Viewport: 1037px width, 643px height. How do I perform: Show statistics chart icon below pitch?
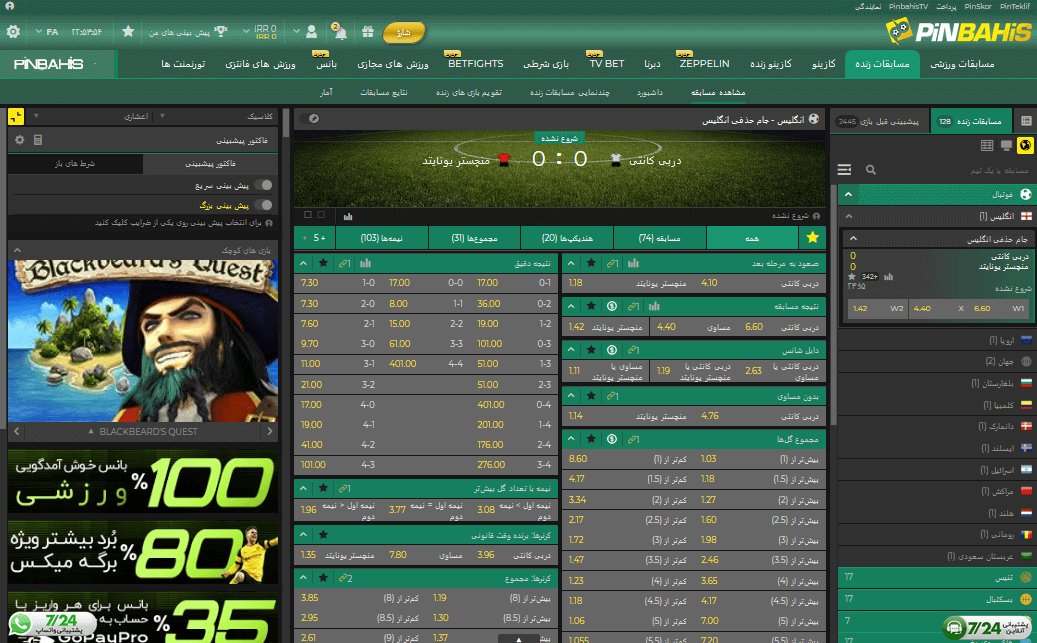click(x=348, y=216)
